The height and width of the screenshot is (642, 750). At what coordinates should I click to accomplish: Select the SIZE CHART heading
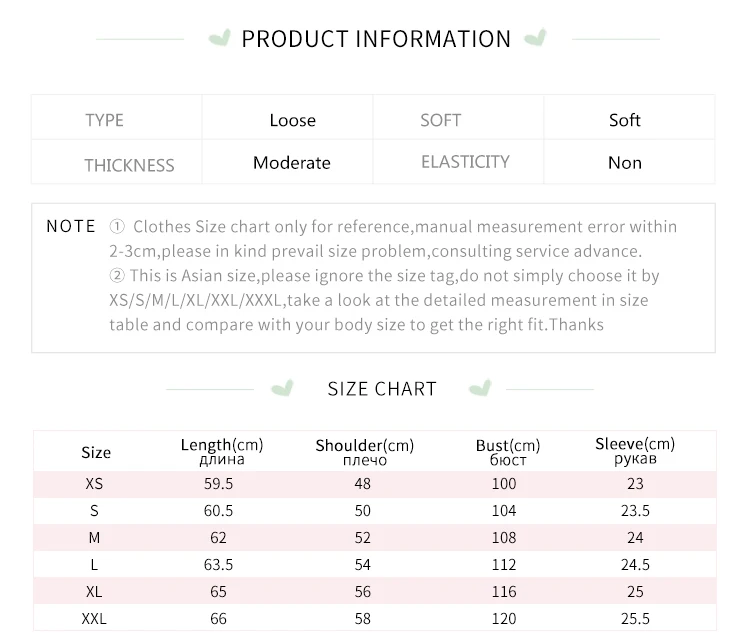[382, 389]
